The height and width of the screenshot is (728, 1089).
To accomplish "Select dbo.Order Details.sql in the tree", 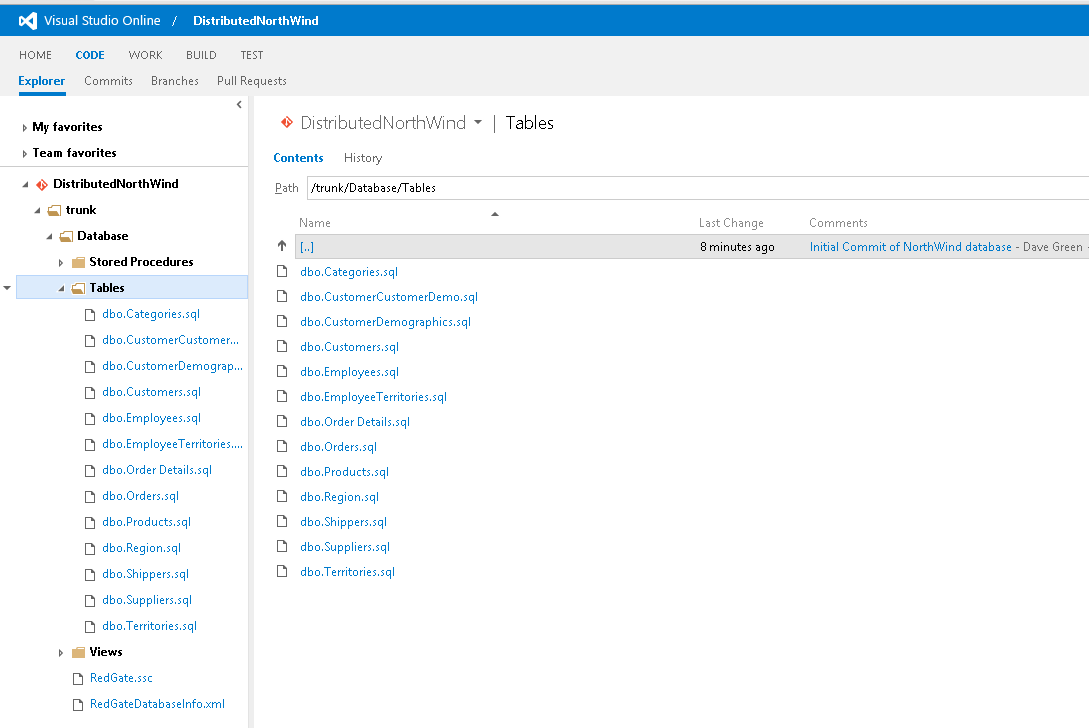I will pos(157,470).
